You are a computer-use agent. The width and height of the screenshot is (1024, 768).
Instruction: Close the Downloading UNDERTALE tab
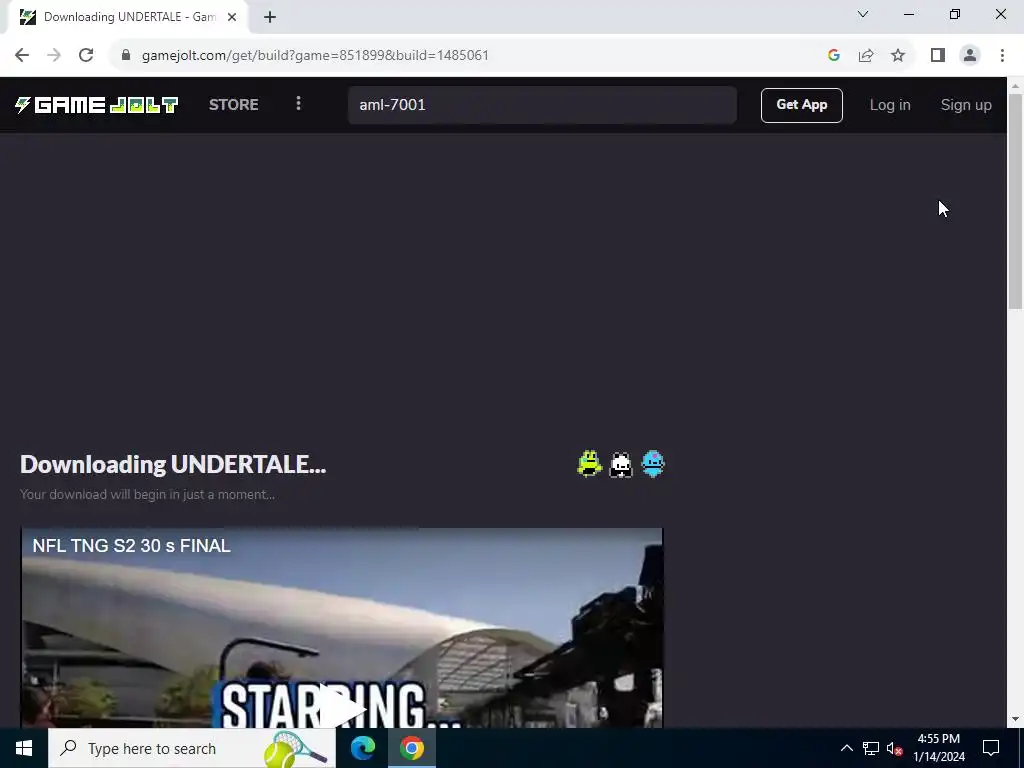point(232,17)
